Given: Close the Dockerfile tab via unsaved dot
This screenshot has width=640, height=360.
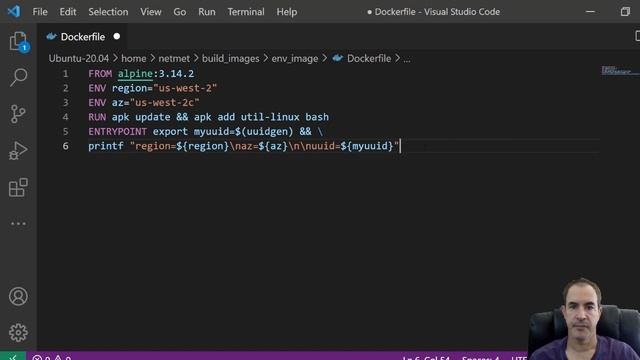Looking at the screenshot, I should 117,36.
